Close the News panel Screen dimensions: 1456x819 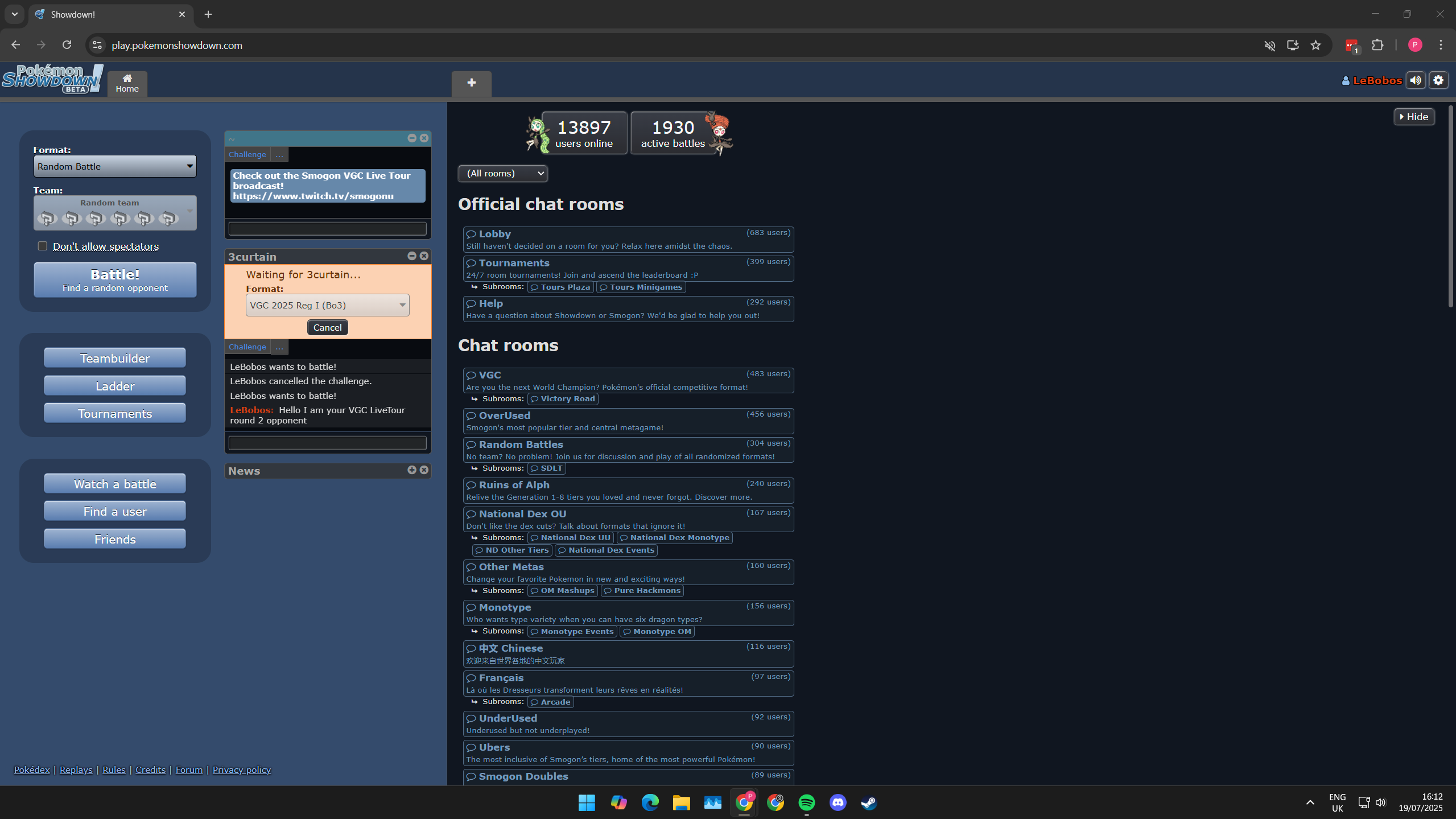tap(424, 470)
